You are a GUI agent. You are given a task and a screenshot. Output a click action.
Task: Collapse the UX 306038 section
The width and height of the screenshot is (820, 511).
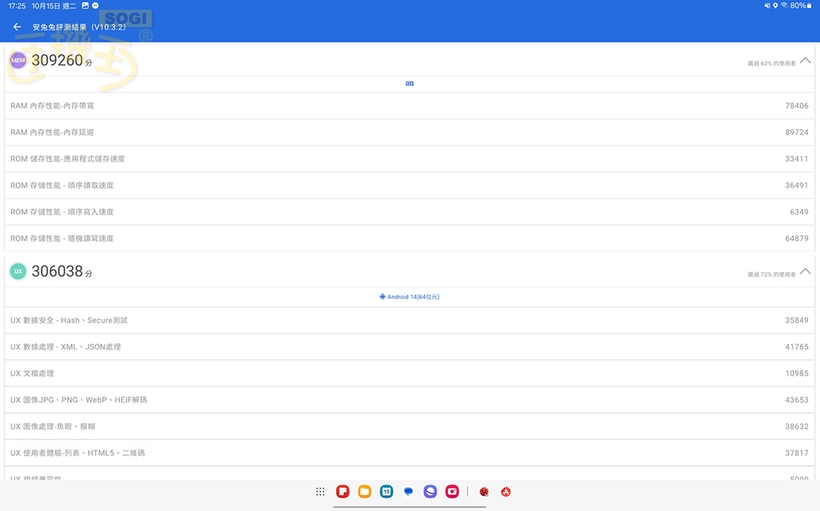pyautogui.click(x=805, y=271)
